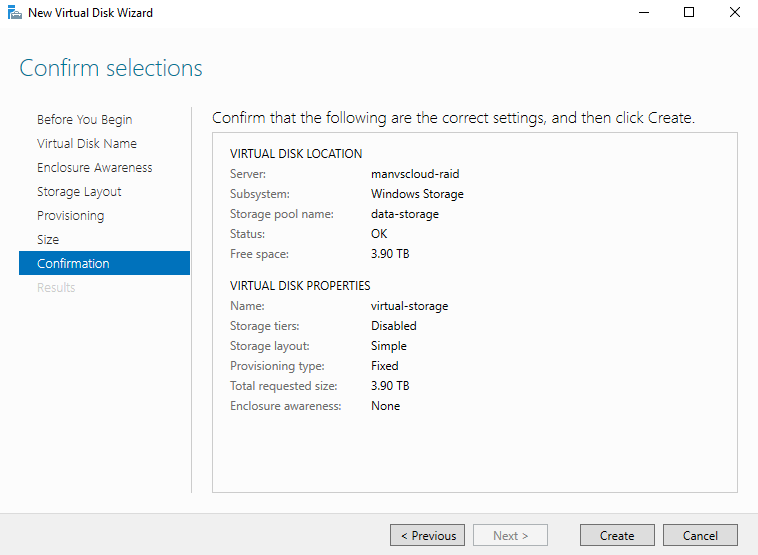Click the Subsystem label
The height and width of the screenshot is (555, 758).
[260, 194]
